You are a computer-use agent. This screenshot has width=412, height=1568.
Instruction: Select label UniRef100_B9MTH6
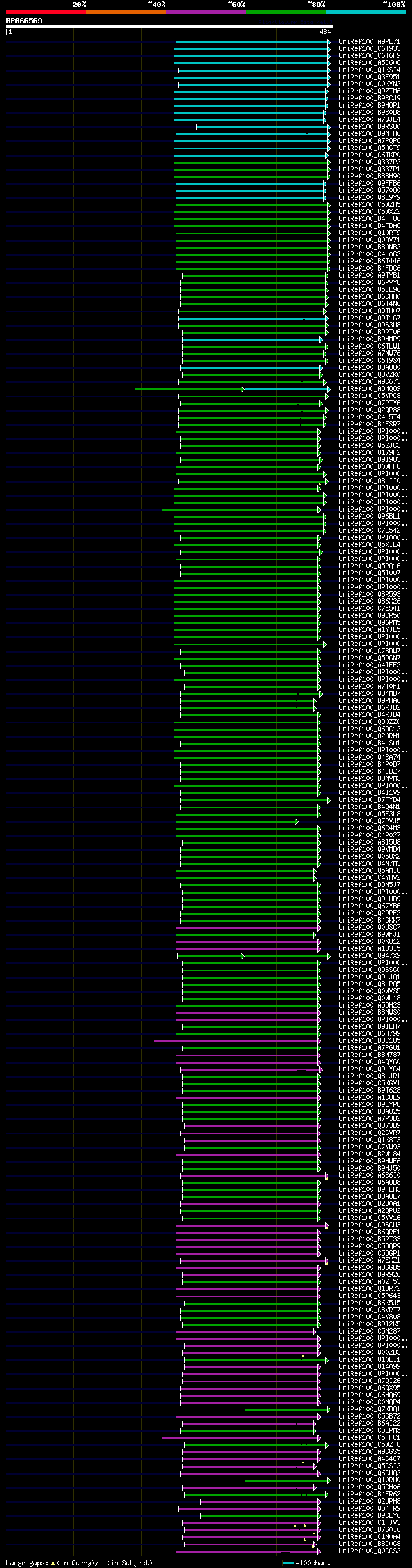click(370, 133)
